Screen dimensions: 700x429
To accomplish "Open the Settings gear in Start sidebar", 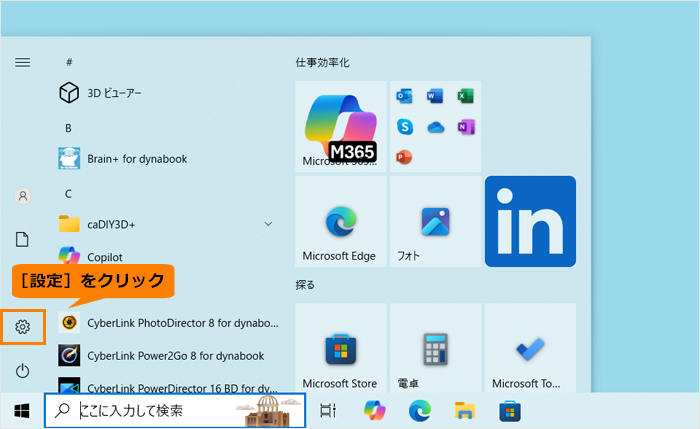I will click(x=22, y=327).
